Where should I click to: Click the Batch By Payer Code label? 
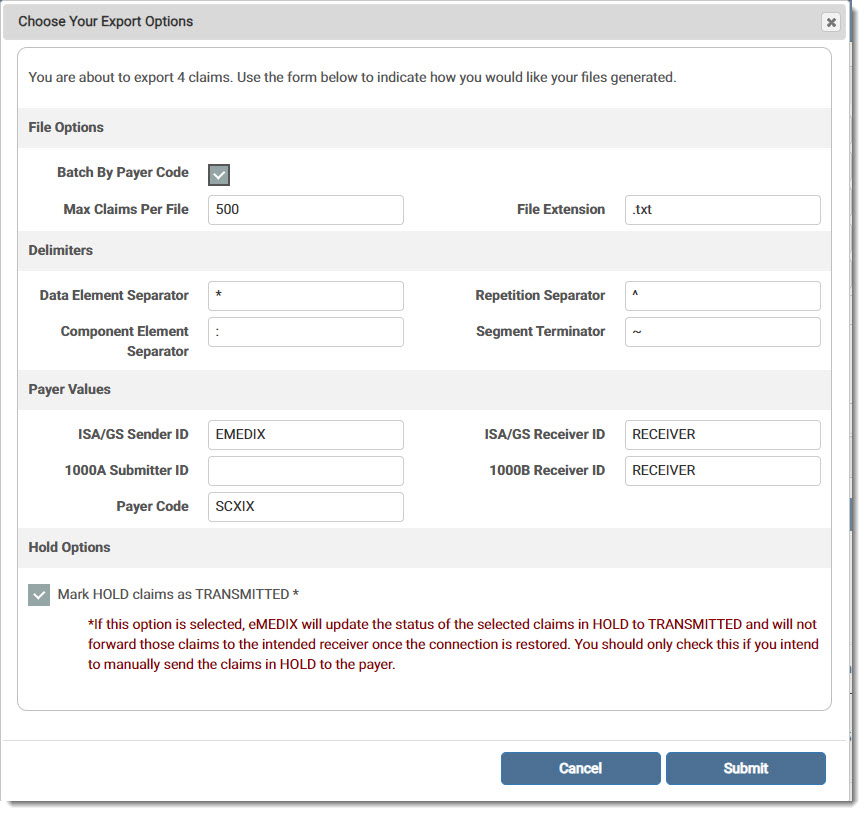tap(123, 173)
